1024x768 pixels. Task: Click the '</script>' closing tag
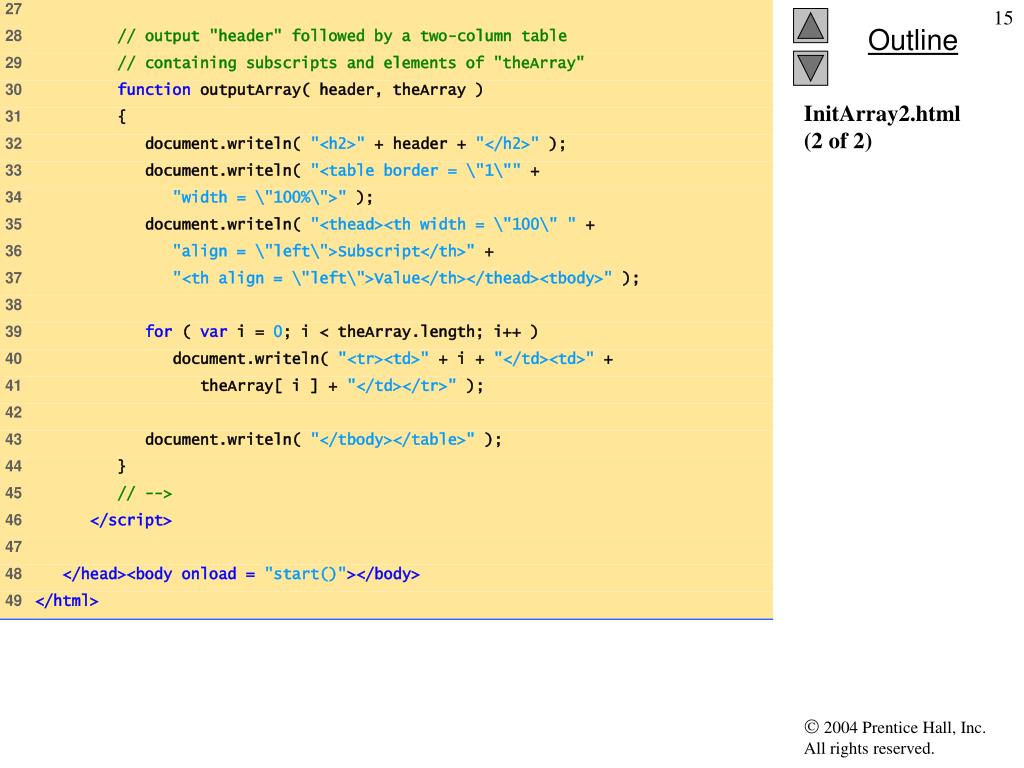(x=131, y=520)
